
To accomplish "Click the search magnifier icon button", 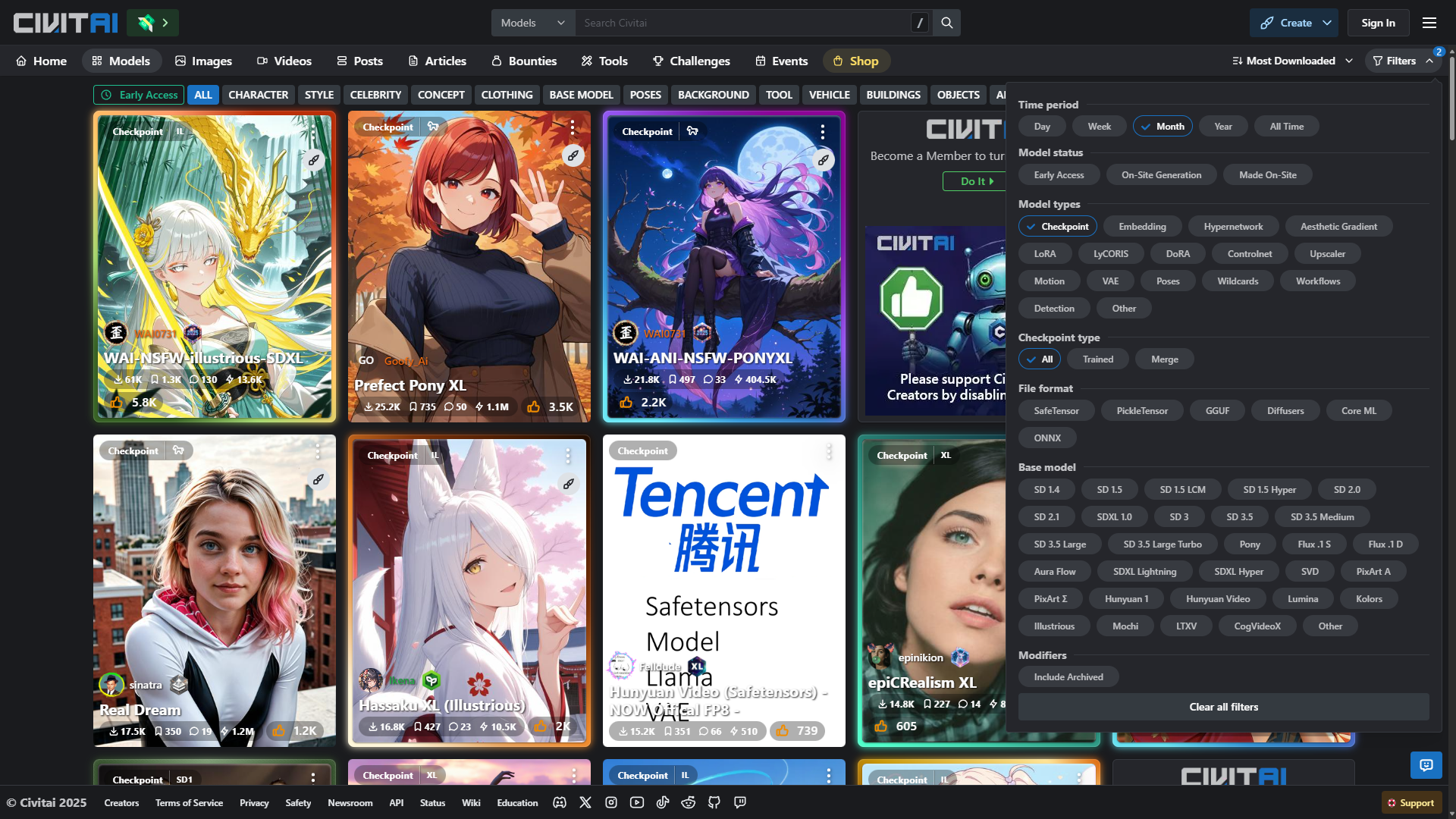I will [x=946, y=23].
